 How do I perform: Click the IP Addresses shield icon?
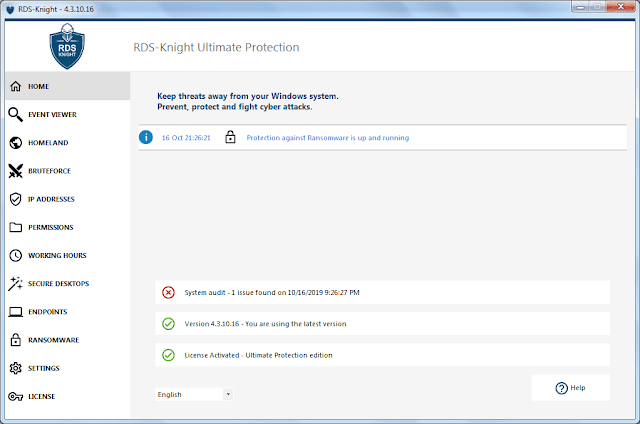click(16, 199)
